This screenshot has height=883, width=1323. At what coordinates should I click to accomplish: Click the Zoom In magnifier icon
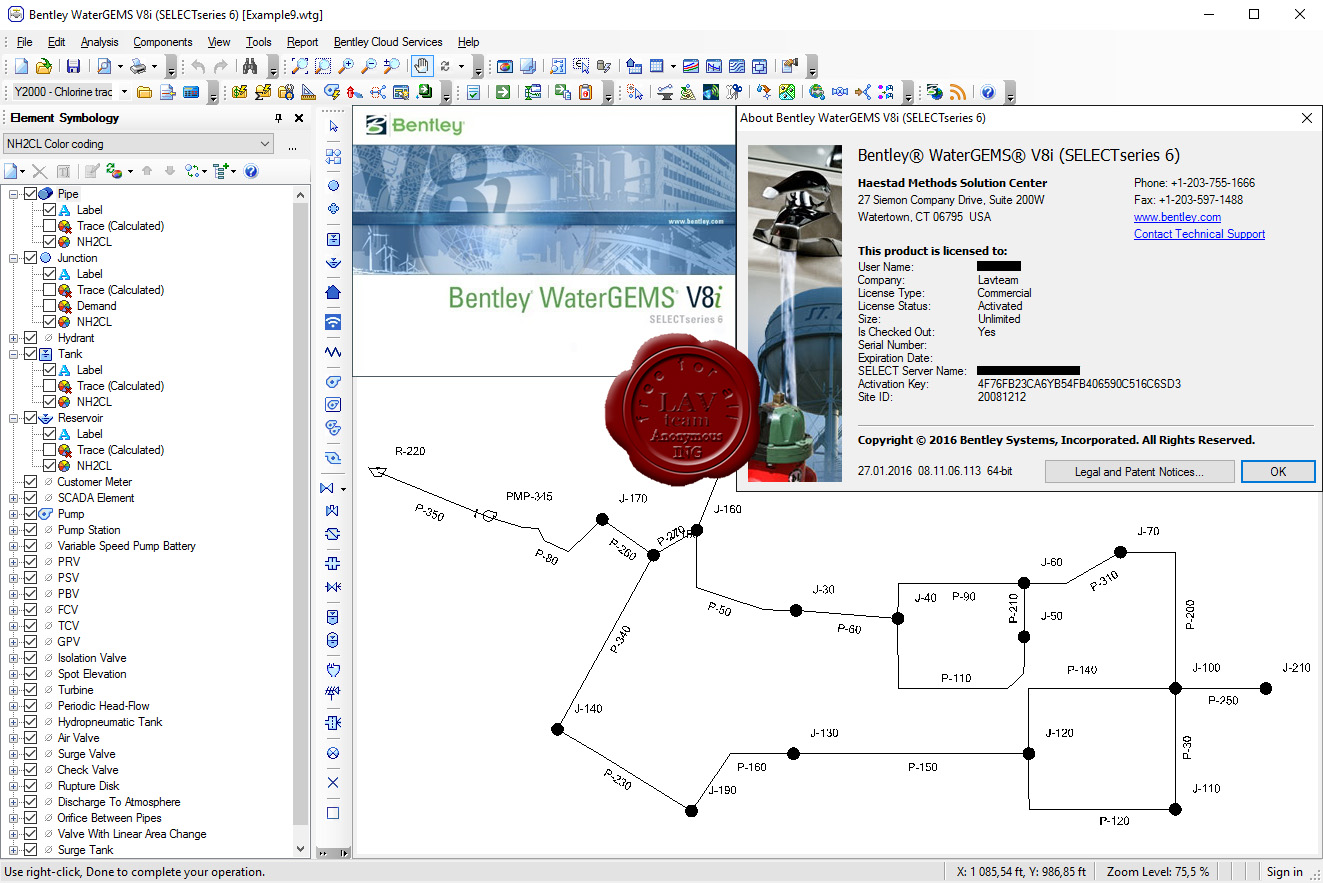pyautogui.click(x=346, y=67)
